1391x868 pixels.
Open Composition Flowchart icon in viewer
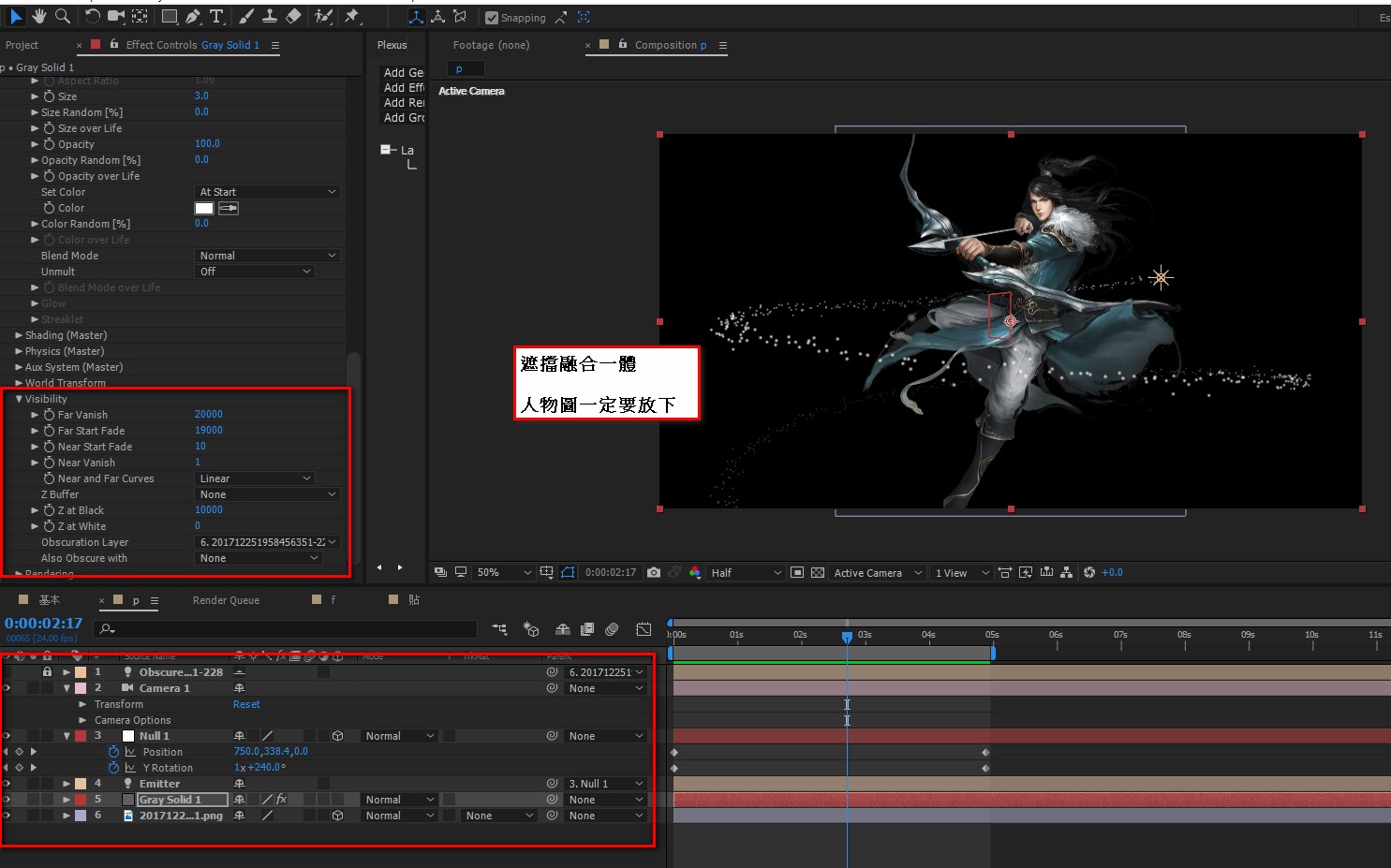(x=1066, y=572)
